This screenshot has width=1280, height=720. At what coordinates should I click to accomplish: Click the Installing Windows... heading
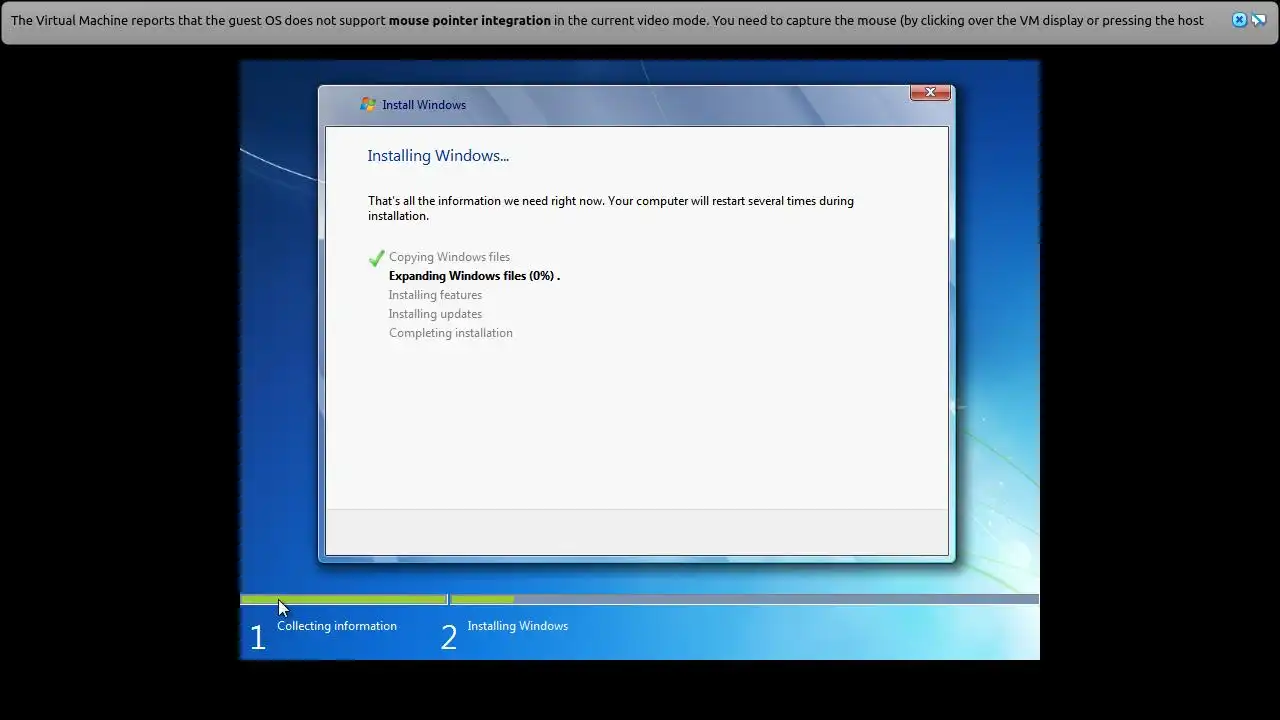[438, 156]
